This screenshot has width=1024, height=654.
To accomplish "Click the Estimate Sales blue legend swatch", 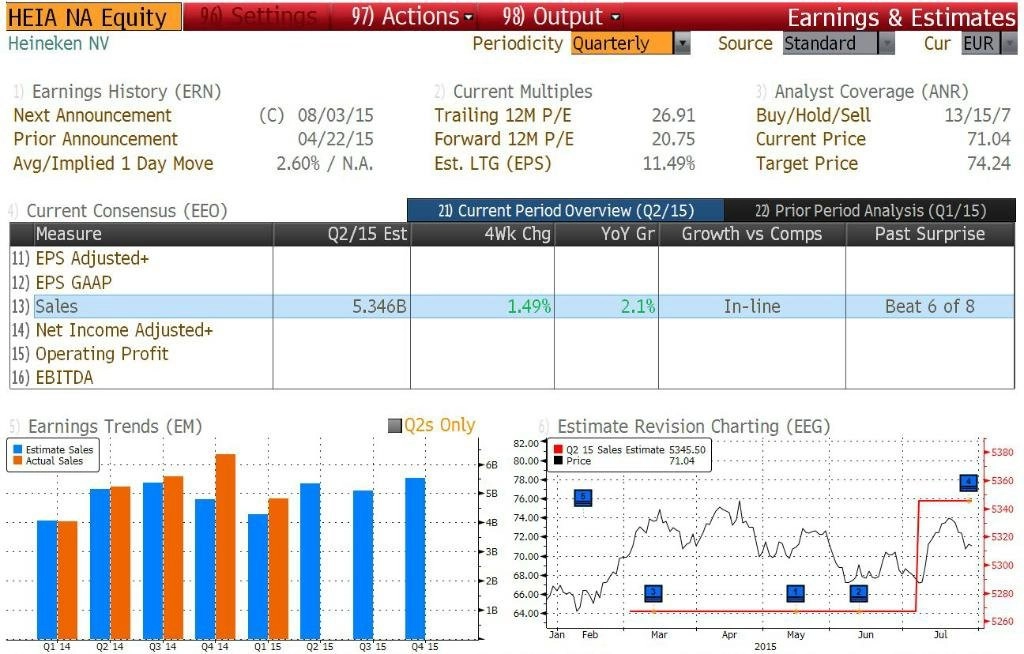I will coord(18,450).
